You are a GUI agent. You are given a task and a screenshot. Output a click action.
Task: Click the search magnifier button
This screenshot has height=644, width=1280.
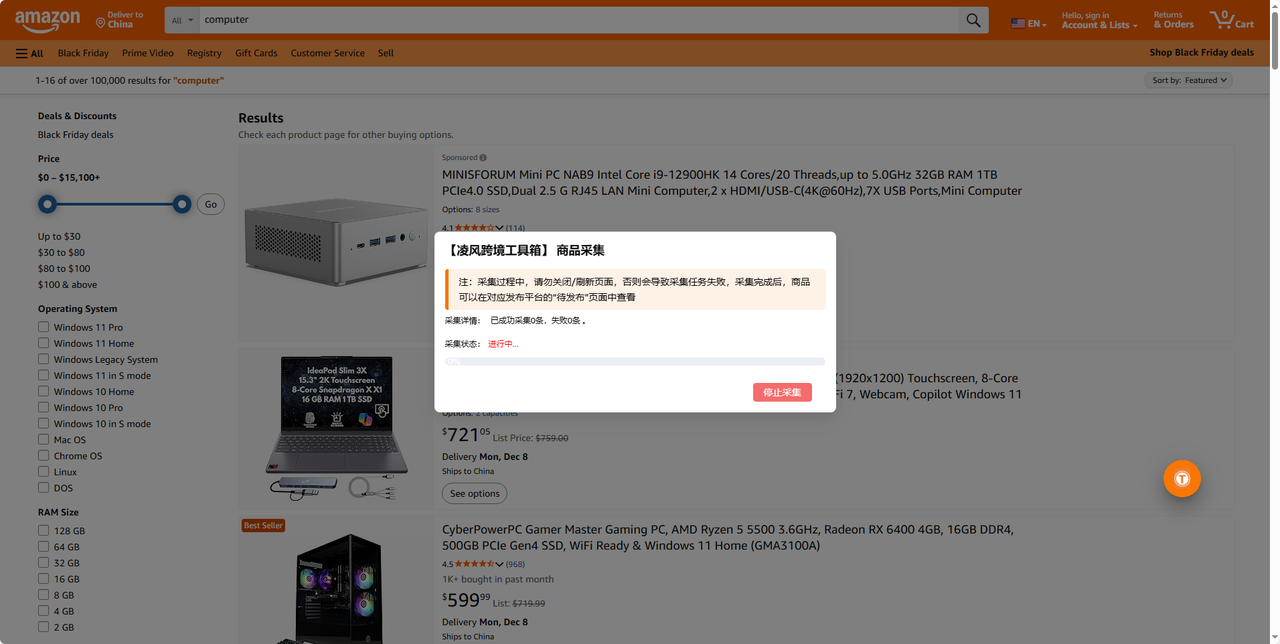pos(973,20)
